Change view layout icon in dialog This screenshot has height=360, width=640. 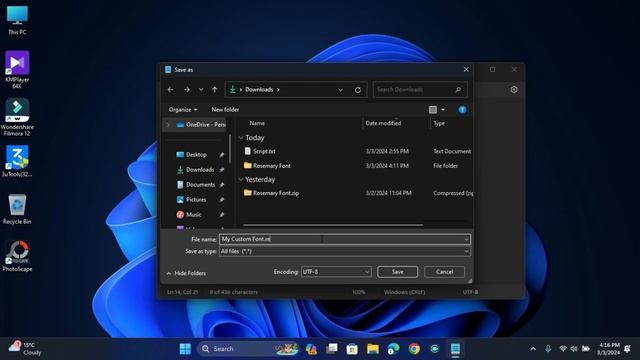433,109
